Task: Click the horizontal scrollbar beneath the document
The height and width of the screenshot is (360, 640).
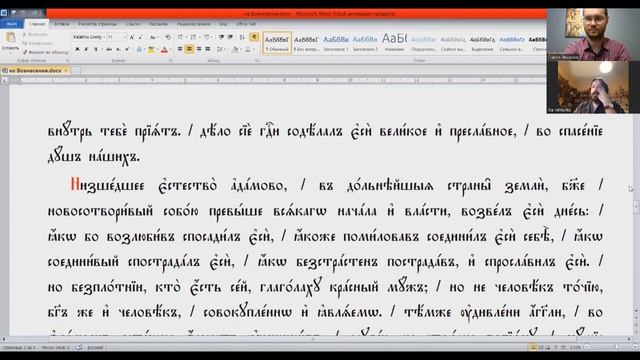Action: click(x=318, y=339)
